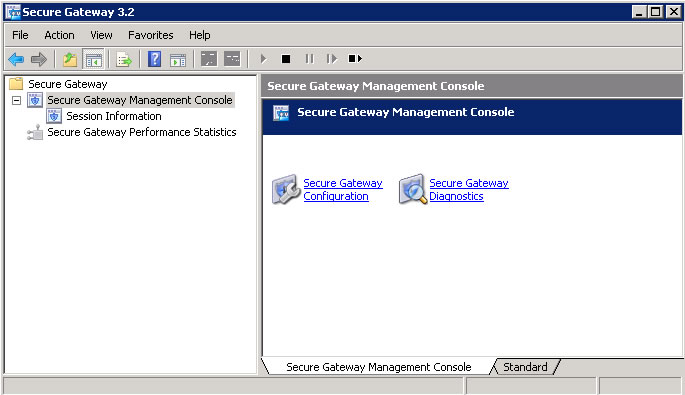Switch to Secure Gateway Management Console bottom tab
This screenshot has width=685, height=395.
pos(378,367)
